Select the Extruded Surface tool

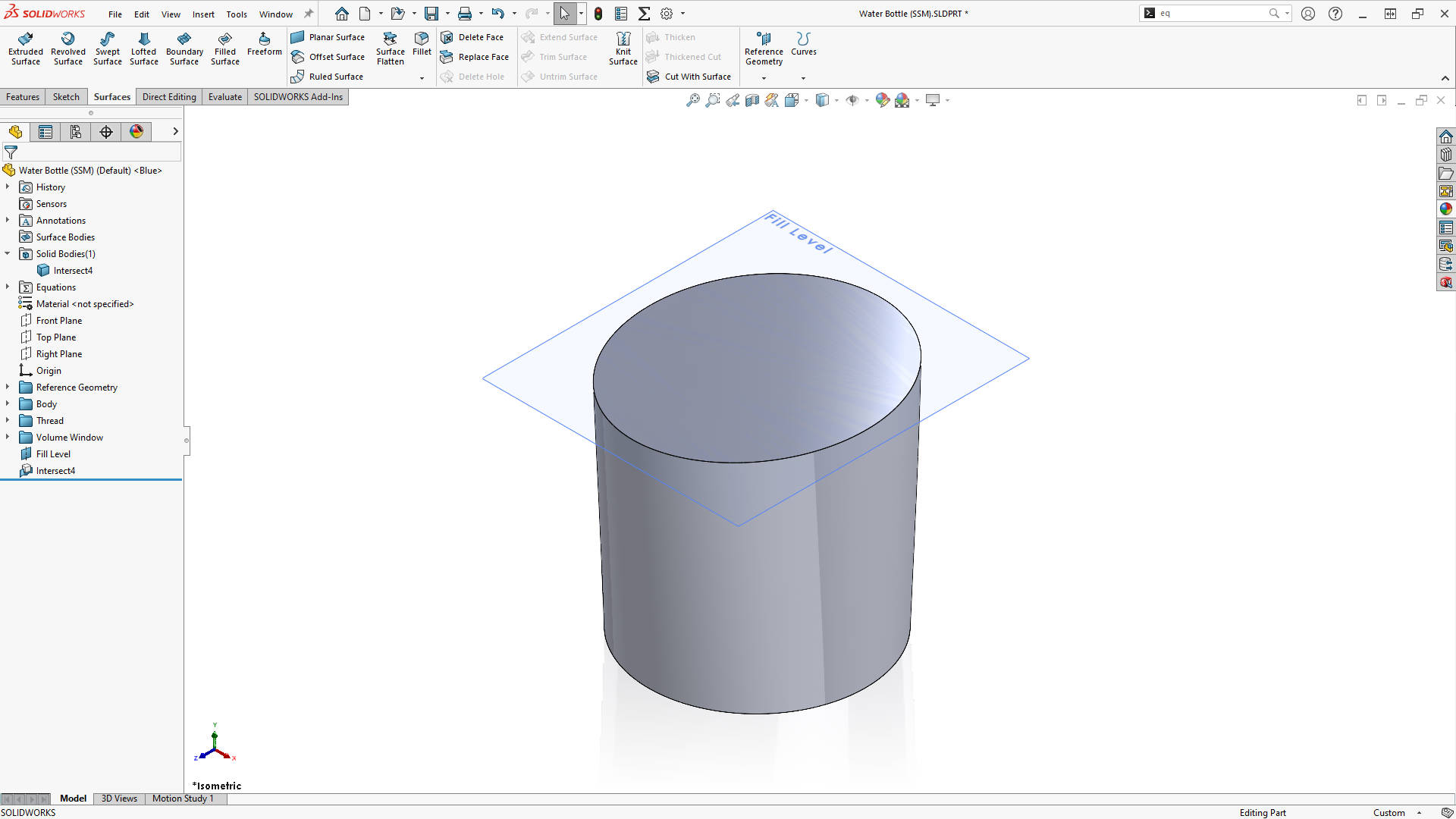(x=25, y=48)
